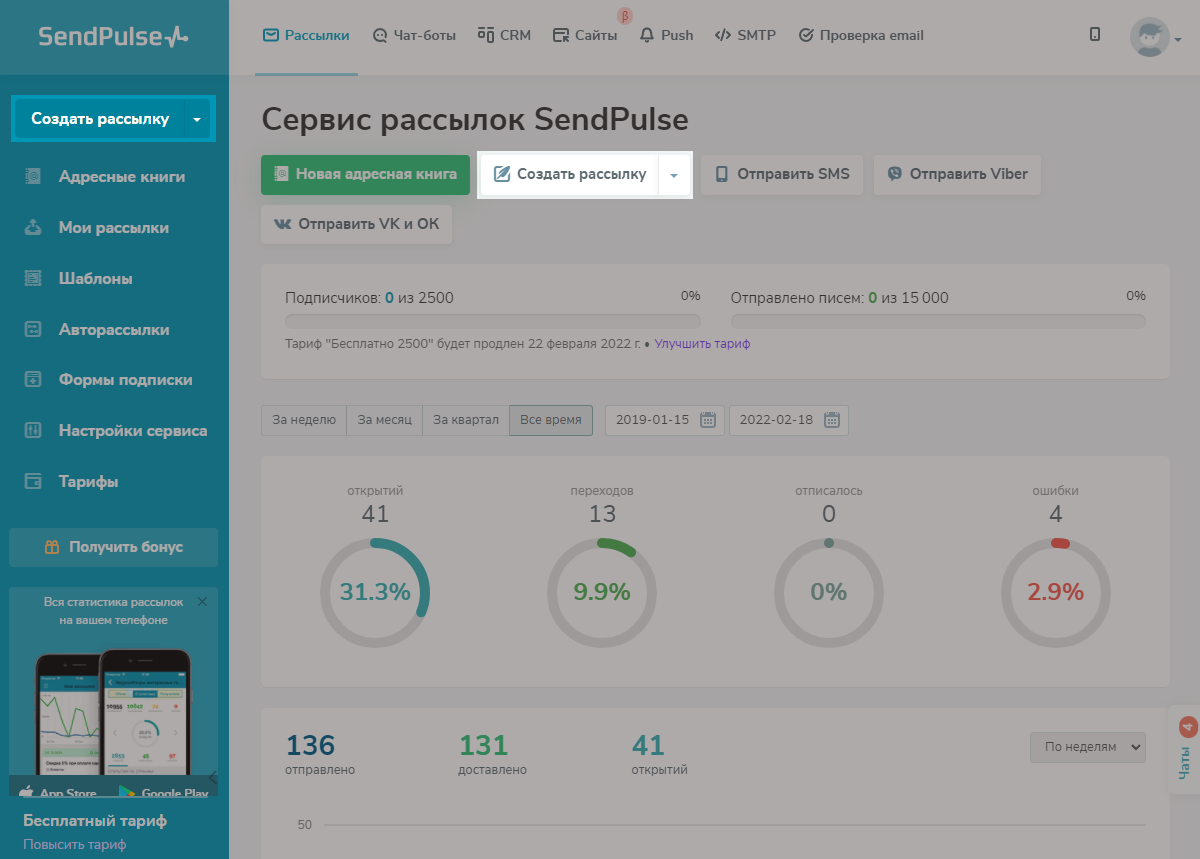Click main Создать рассылку button
1200x859 pixels.
(x=570, y=174)
